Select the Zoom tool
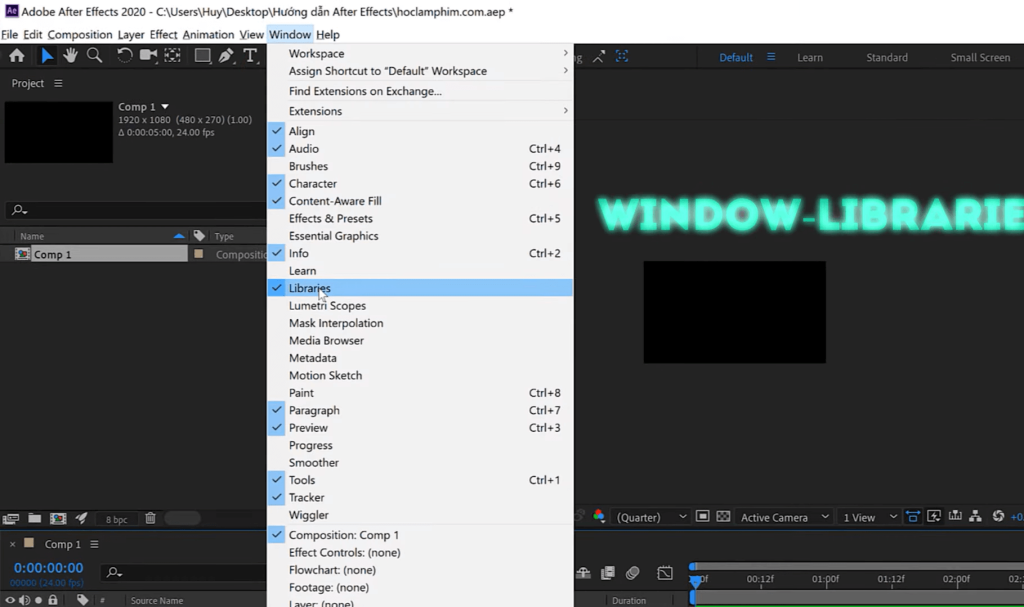The width and height of the screenshot is (1024, 607). pyautogui.click(x=95, y=56)
